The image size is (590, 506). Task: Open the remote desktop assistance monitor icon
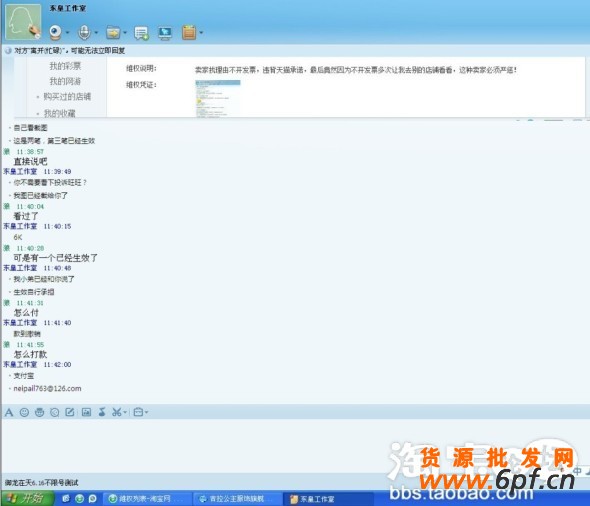click(165, 33)
